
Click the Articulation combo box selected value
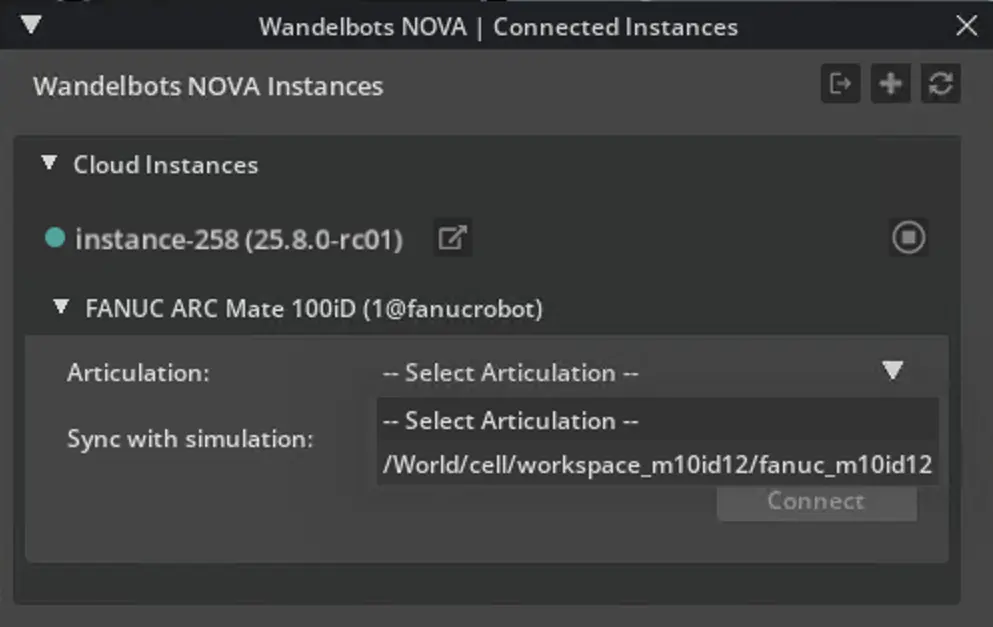coord(510,373)
